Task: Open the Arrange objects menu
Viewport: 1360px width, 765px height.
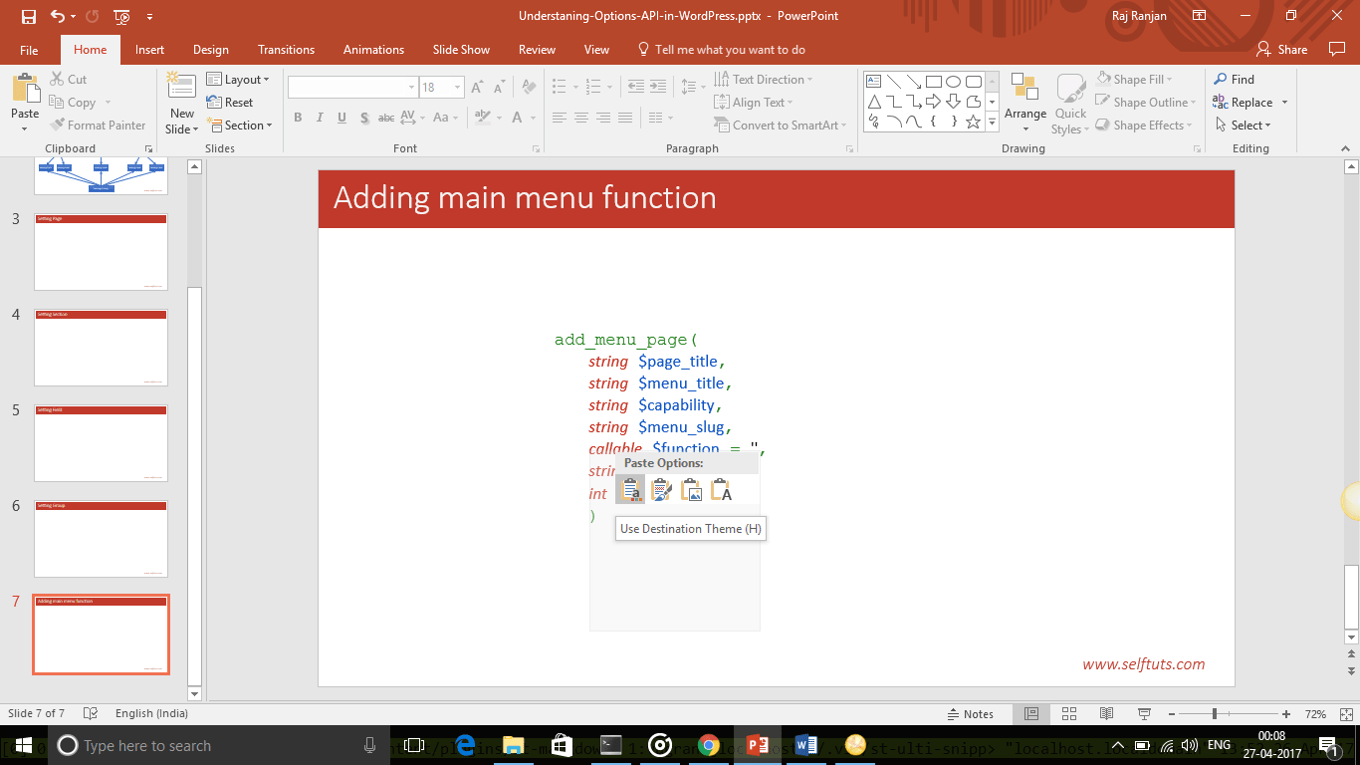Action: pos(1025,103)
